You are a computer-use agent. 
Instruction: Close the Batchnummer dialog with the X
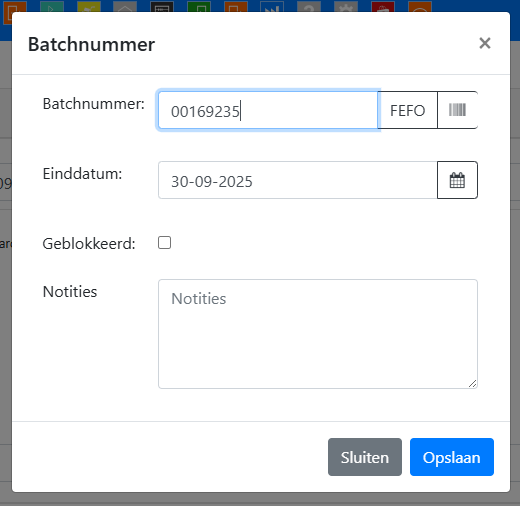click(485, 43)
